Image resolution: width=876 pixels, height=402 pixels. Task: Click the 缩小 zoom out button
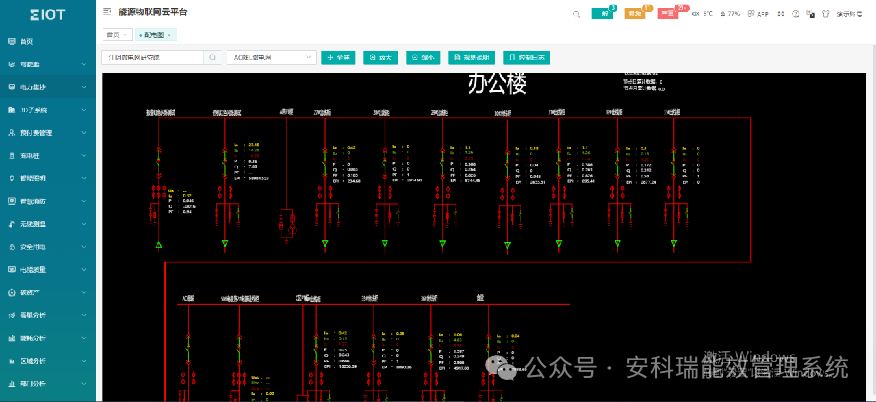(423, 58)
